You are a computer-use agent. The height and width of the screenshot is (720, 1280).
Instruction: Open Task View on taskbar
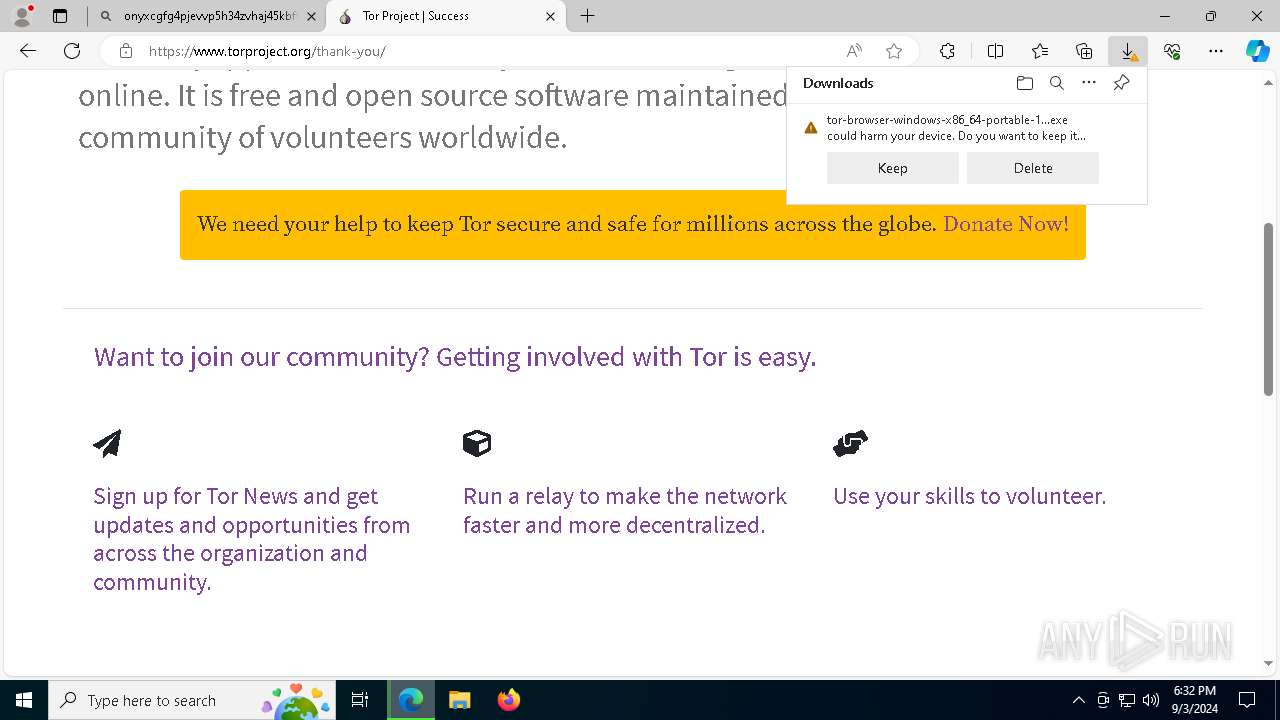360,700
